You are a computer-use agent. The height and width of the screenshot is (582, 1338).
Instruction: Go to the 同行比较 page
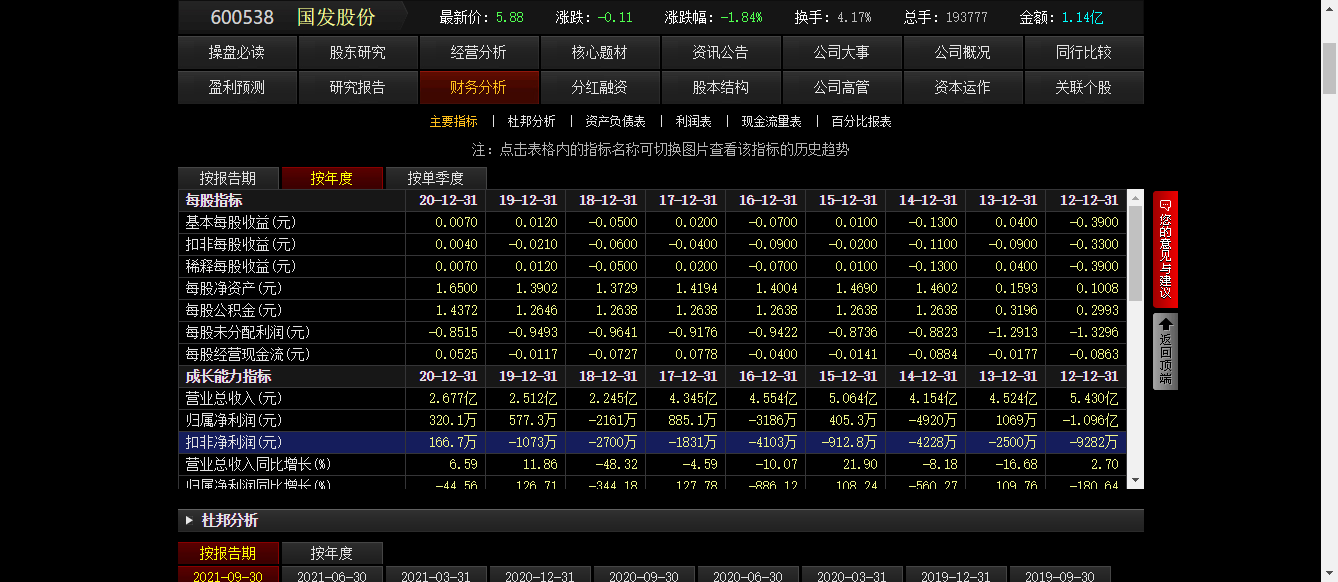(x=1083, y=53)
